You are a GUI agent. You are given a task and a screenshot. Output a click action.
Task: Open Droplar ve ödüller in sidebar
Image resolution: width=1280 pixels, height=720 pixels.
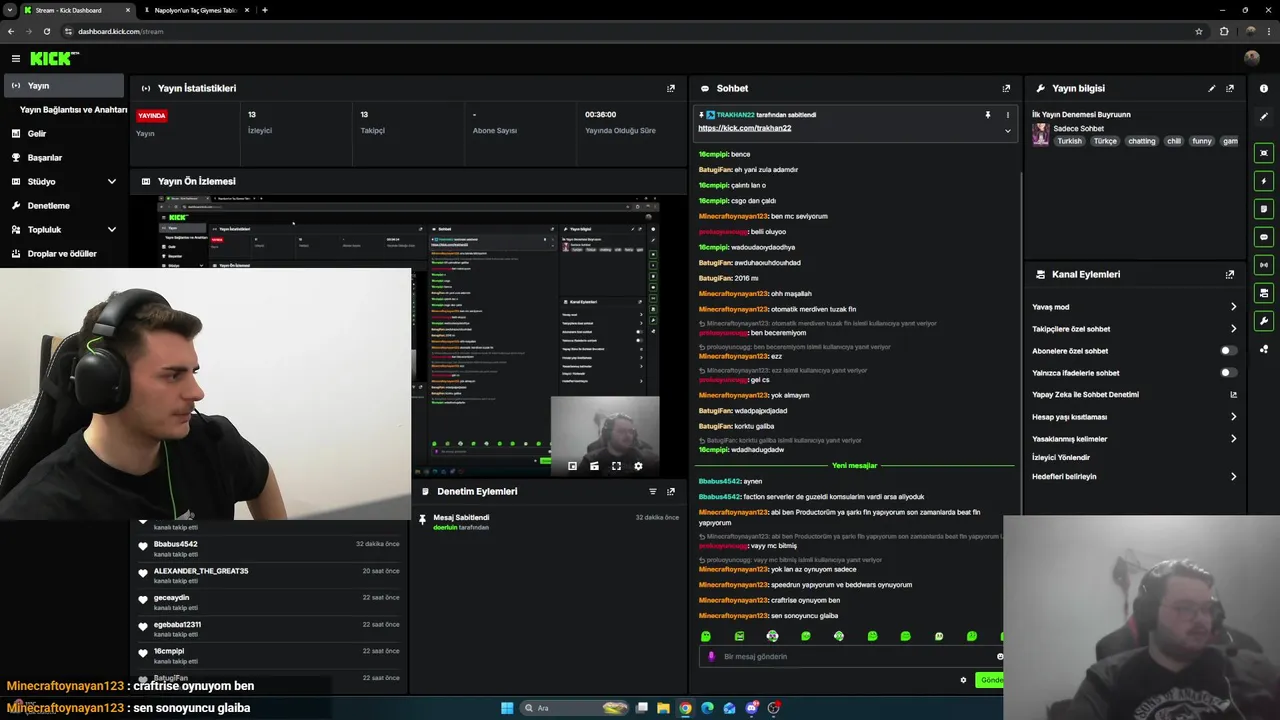(64, 253)
